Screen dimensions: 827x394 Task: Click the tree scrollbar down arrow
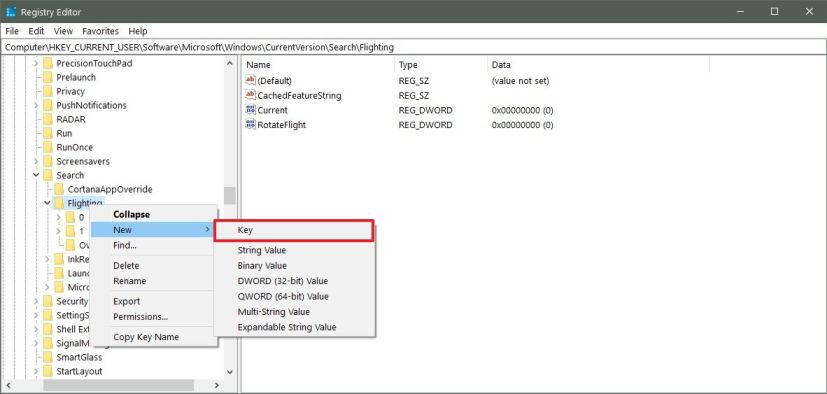(x=229, y=372)
